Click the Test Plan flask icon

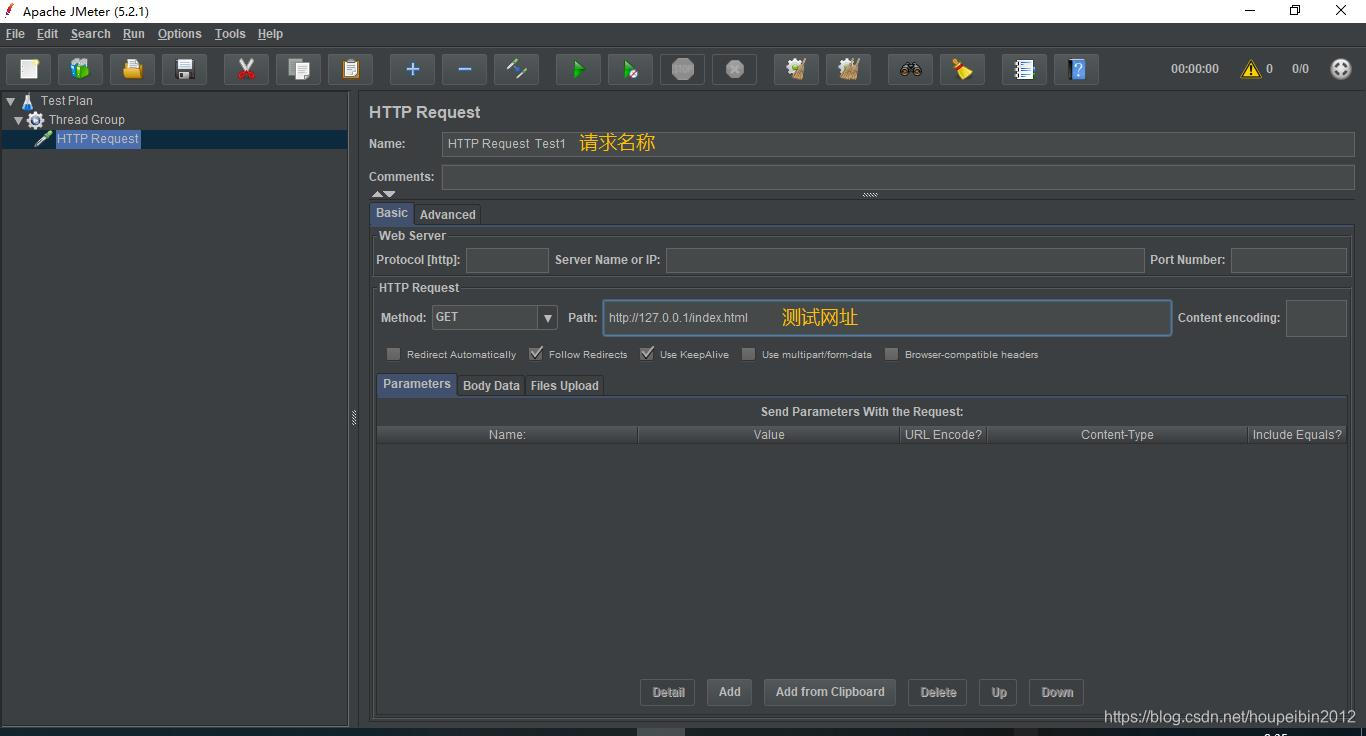point(27,101)
